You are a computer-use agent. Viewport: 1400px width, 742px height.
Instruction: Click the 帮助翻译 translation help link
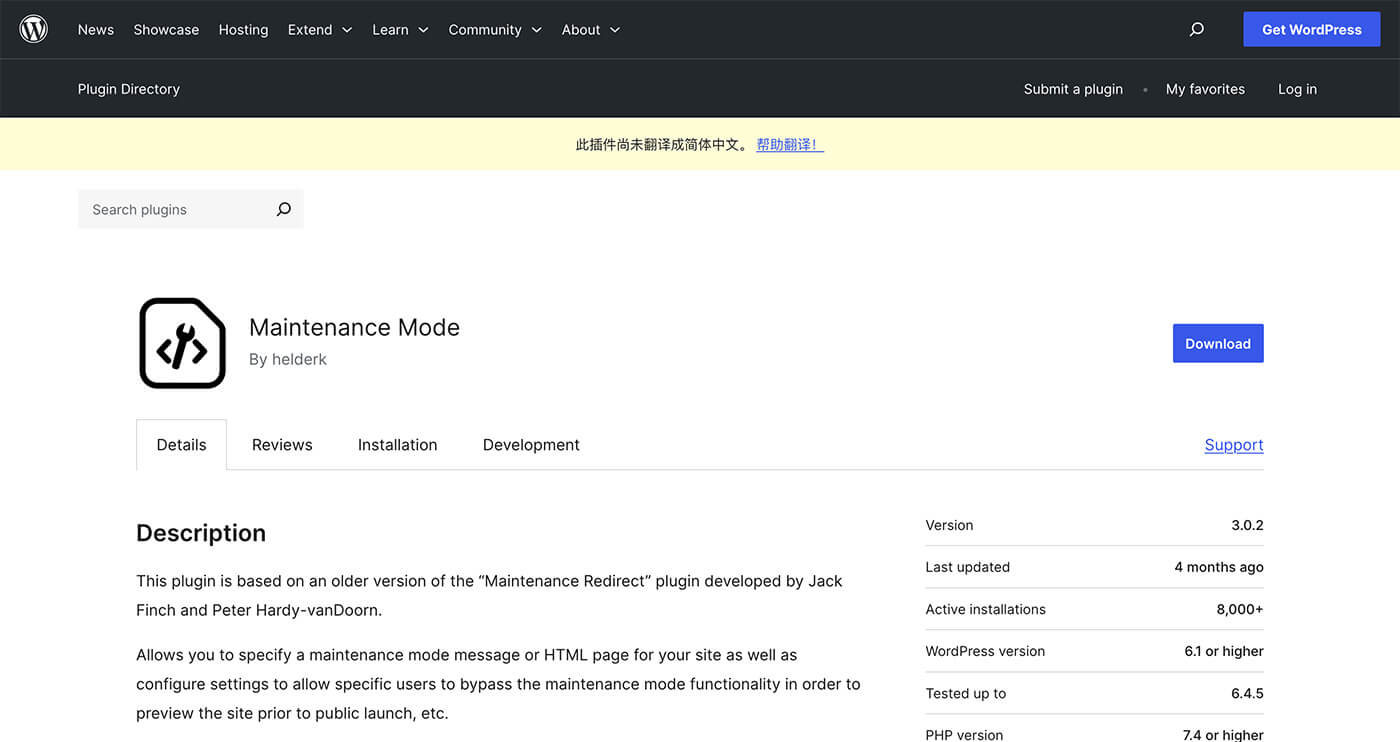pyautogui.click(x=790, y=145)
